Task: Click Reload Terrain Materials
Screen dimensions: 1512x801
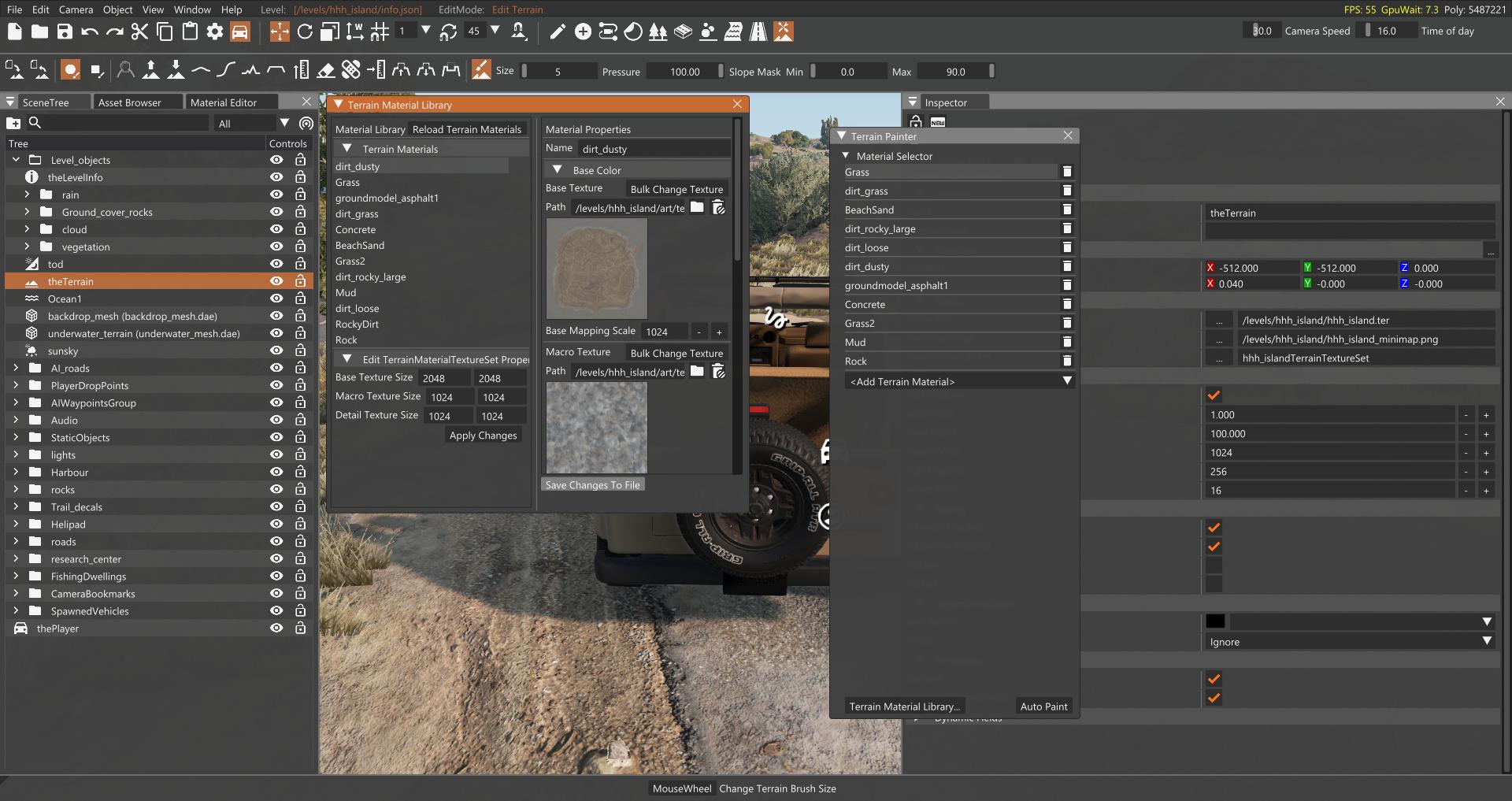Action: click(467, 129)
